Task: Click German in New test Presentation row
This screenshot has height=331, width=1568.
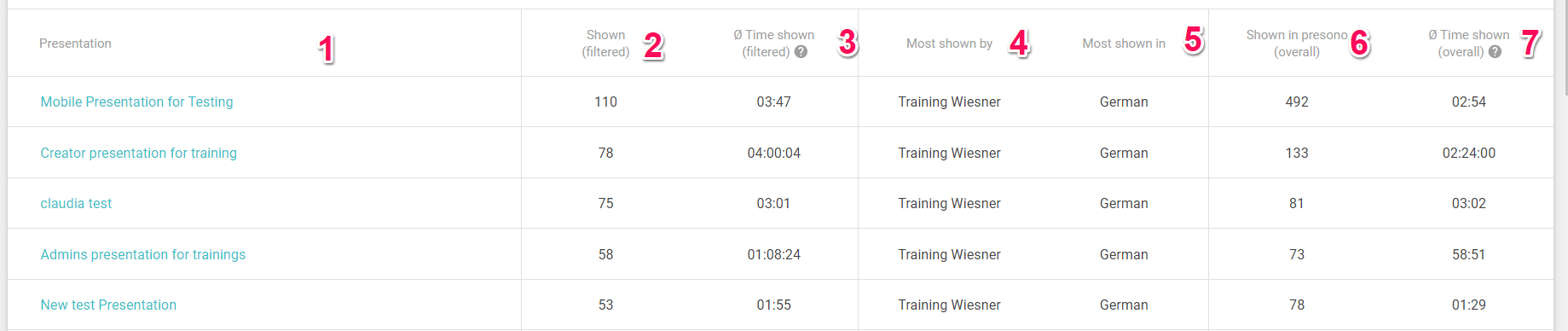Action: (1124, 305)
